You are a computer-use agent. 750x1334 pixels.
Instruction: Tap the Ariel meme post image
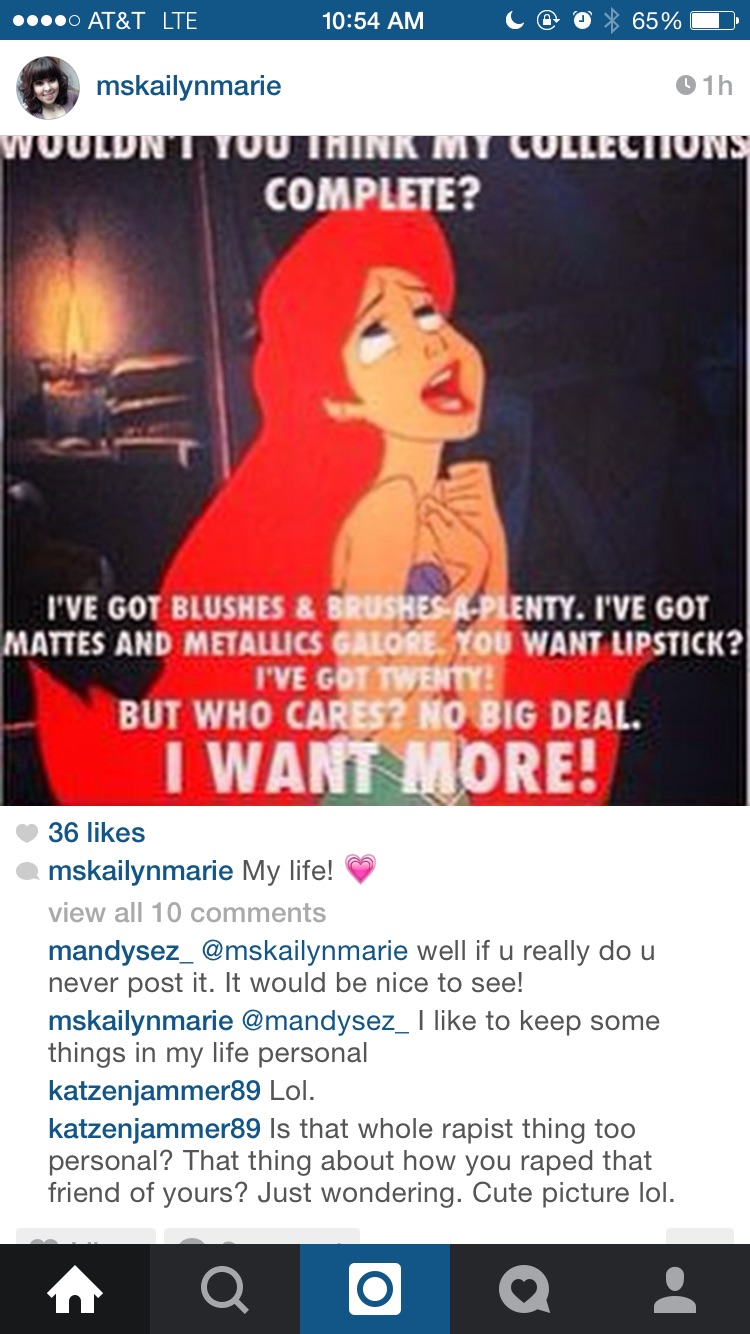pos(375,470)
